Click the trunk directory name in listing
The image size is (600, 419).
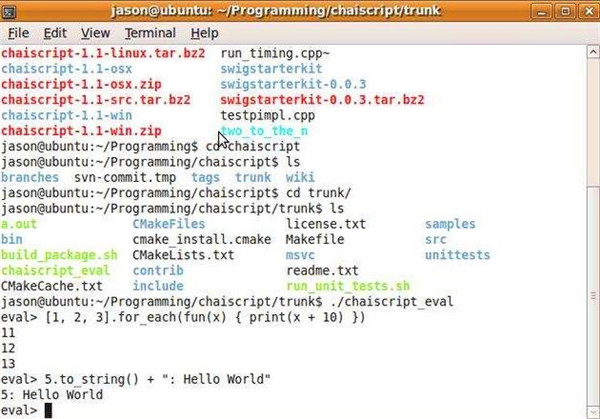(x=253, y=178)
